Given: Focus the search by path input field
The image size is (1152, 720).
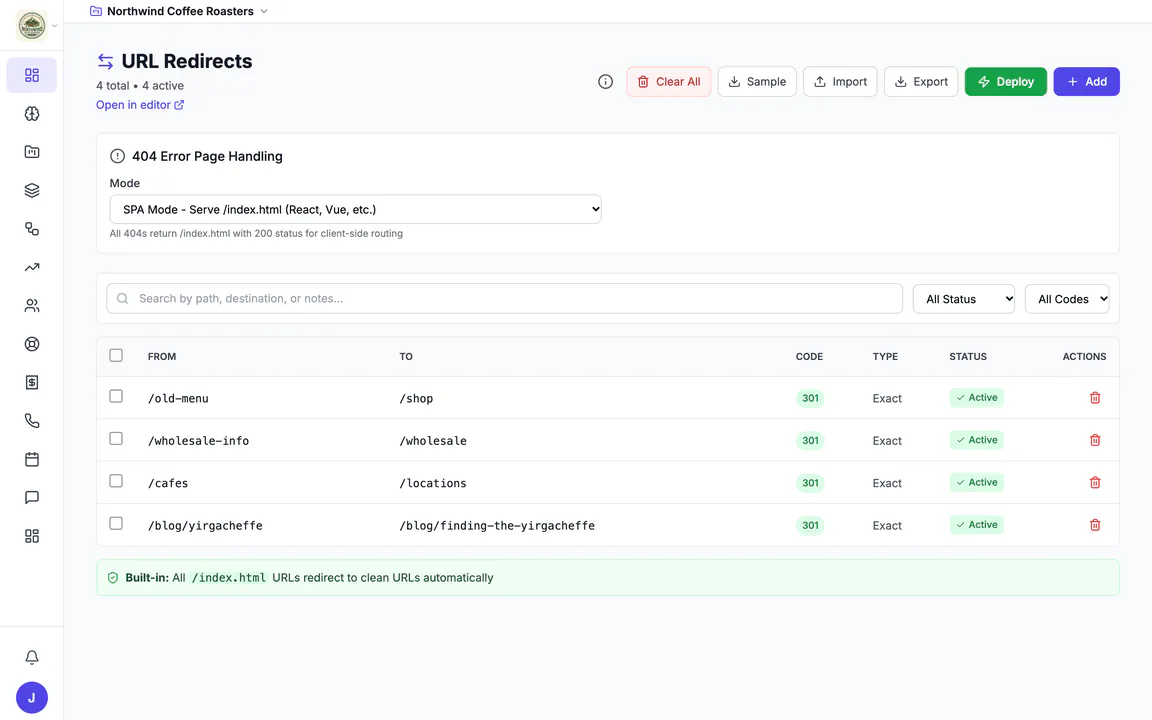Looking at the screenshot, I should pos(505,298).
